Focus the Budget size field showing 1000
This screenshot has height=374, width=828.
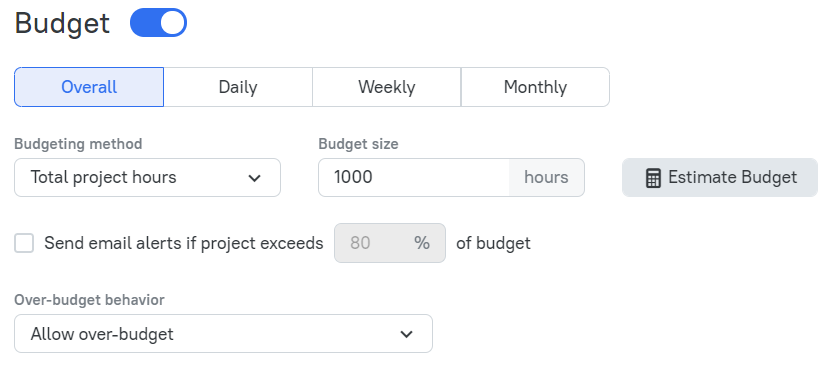(414, 177)
